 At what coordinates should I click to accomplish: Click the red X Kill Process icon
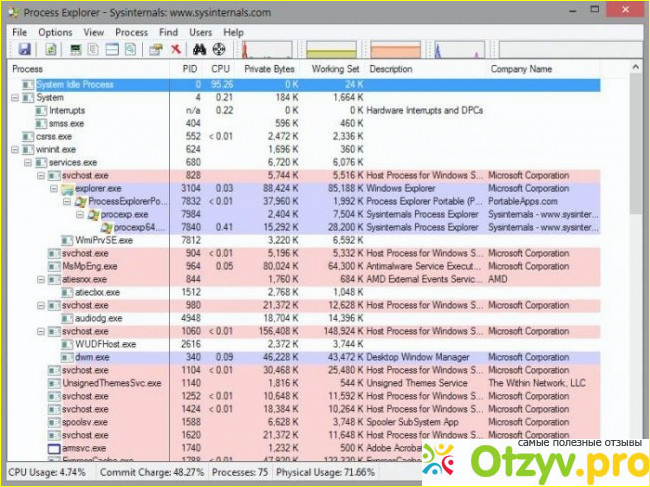point(176,48)
